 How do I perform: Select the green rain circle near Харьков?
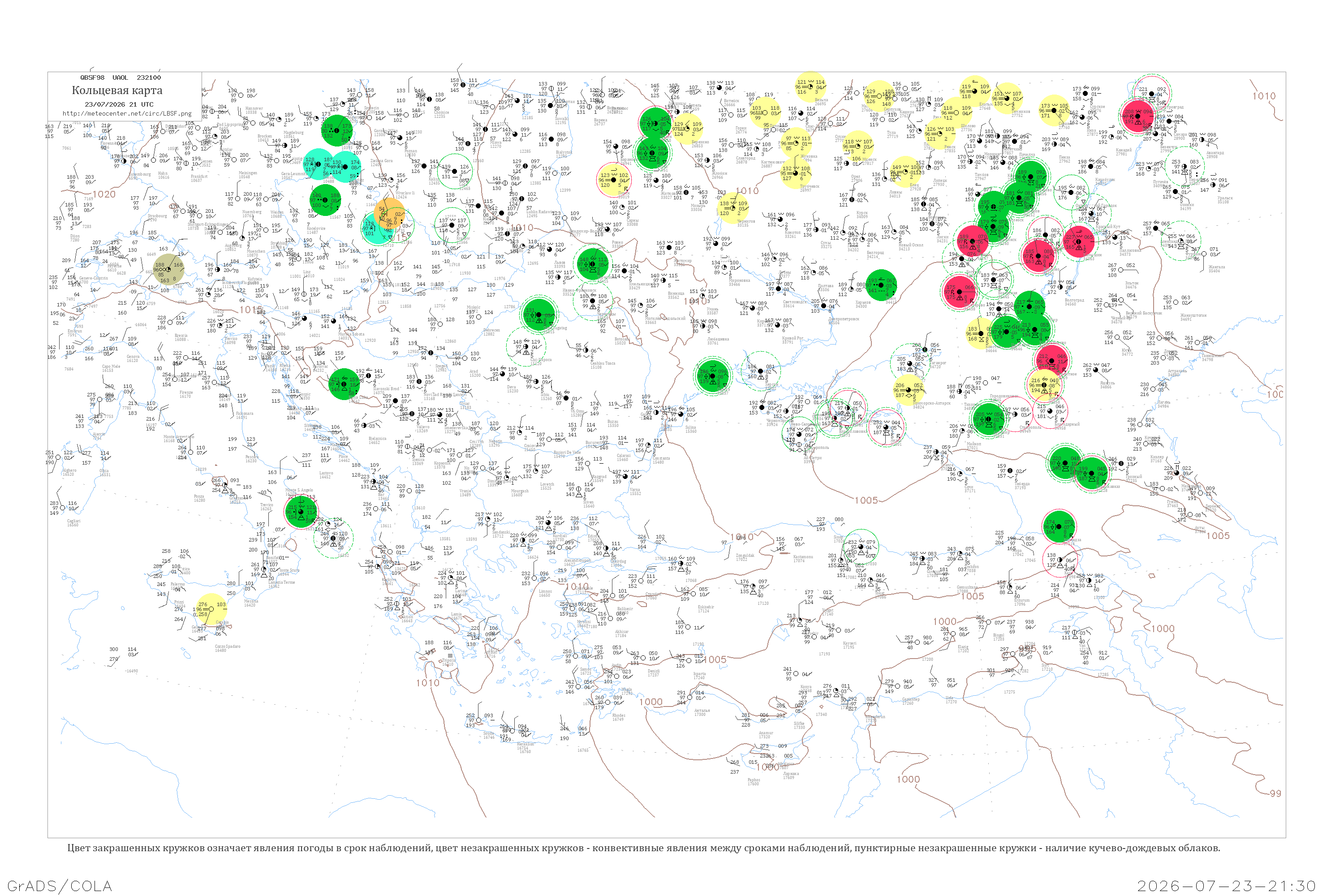pyautogui.click(x=881, y=285)
